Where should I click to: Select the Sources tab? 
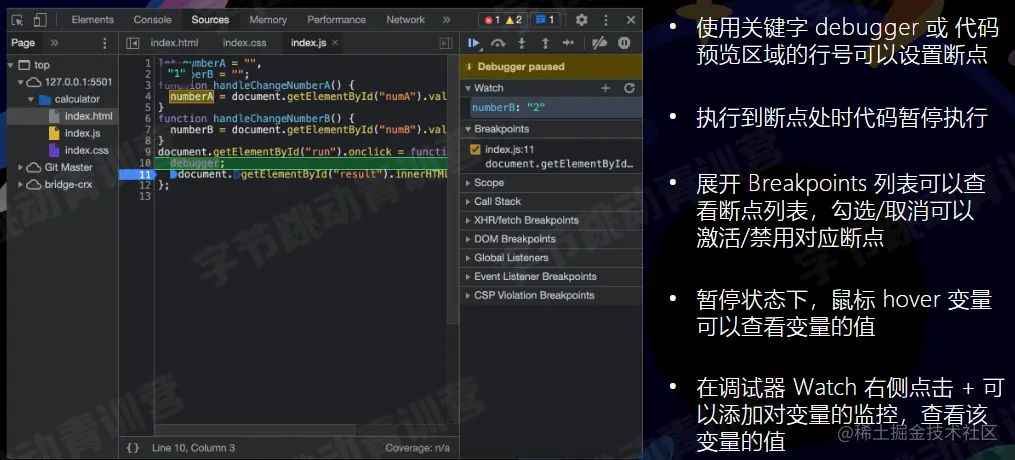point(210,20)
